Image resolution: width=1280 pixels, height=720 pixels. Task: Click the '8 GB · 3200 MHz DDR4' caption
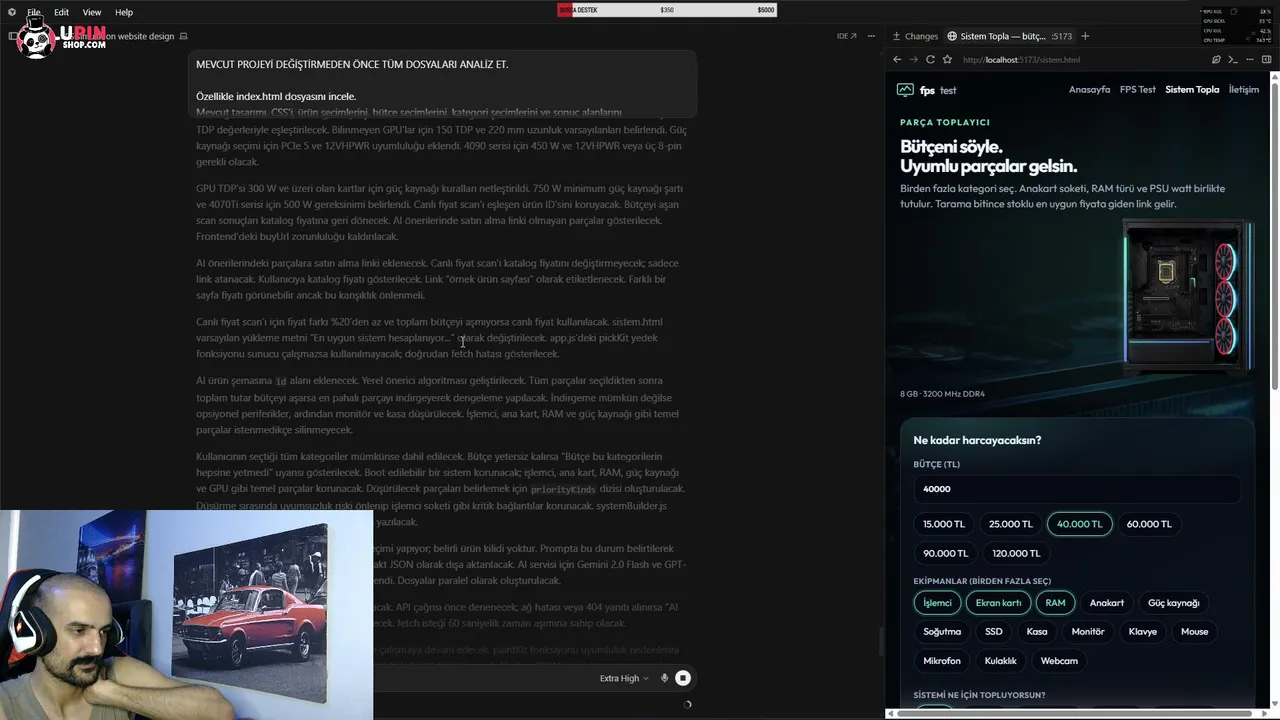[x=942, y=394]
